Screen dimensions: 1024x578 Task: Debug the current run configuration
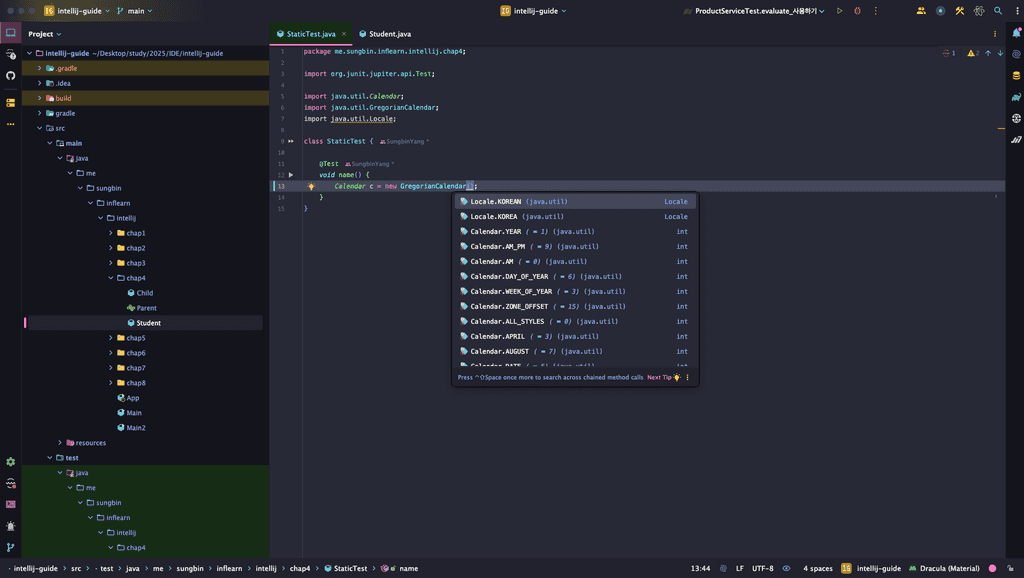[x=857, y=11]
